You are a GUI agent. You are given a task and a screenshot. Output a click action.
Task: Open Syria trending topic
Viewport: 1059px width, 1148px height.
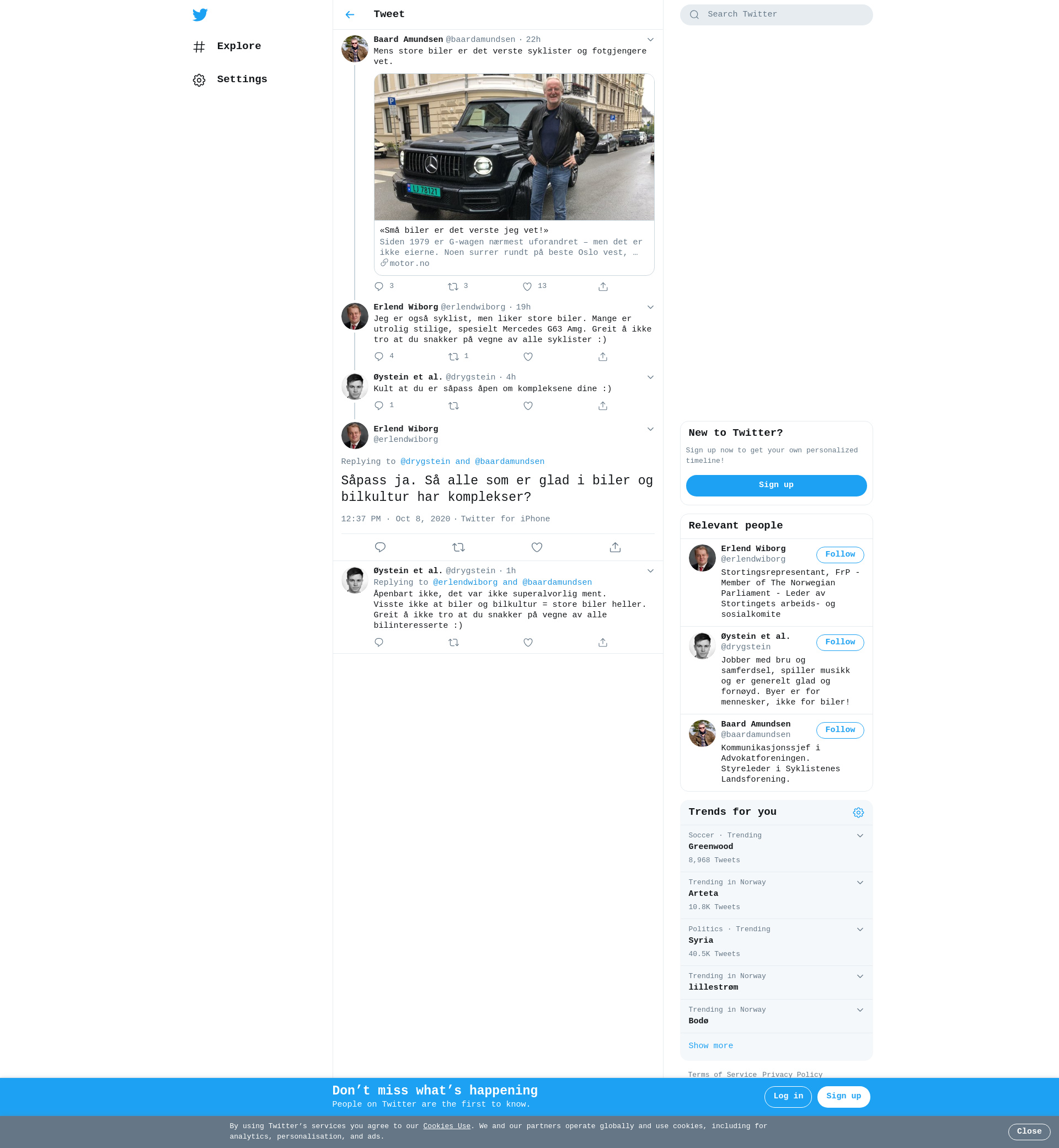click(776, 943)
